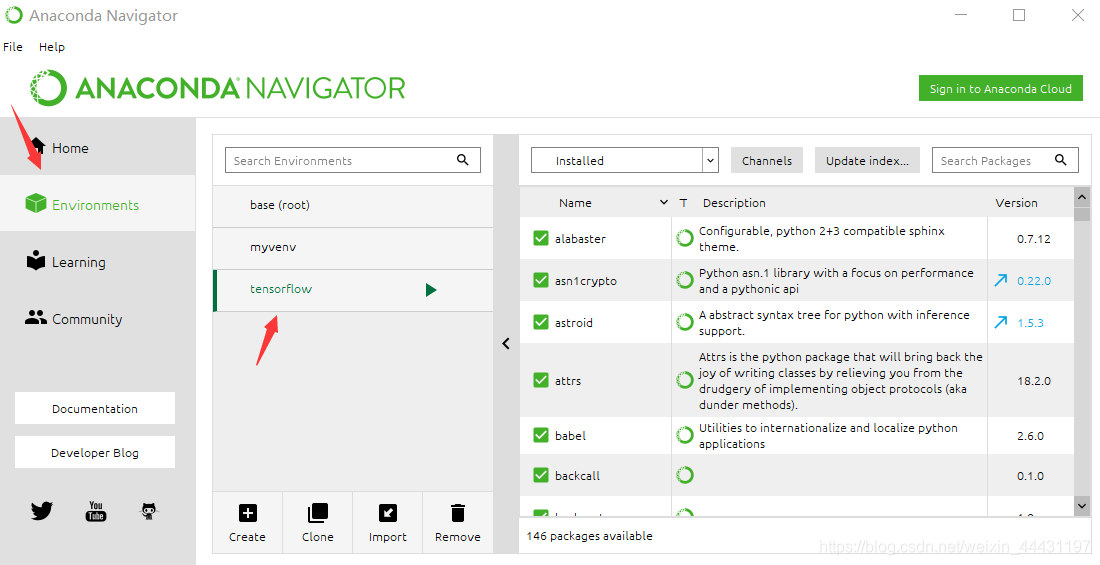Image resolution: width=1100 pixels, height=565 pixels.
Task: Clone the selected environment
Action: click(317, 523)
